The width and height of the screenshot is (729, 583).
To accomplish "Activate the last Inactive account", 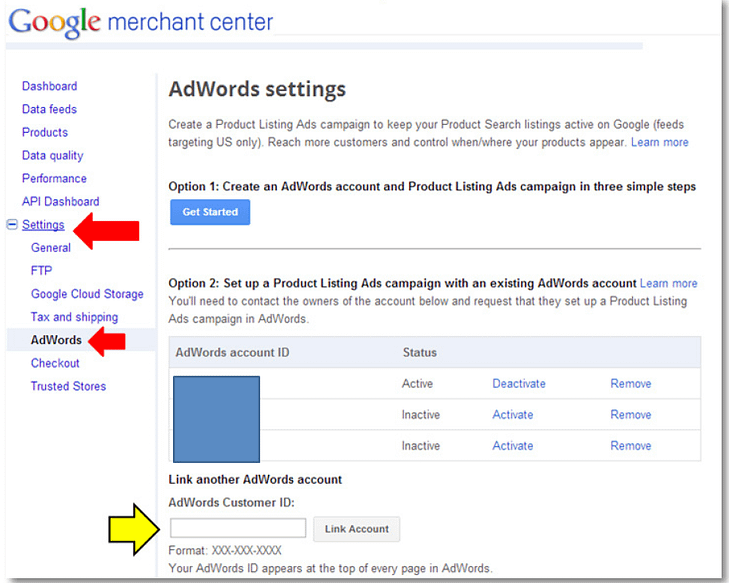I will click(513, 446).
